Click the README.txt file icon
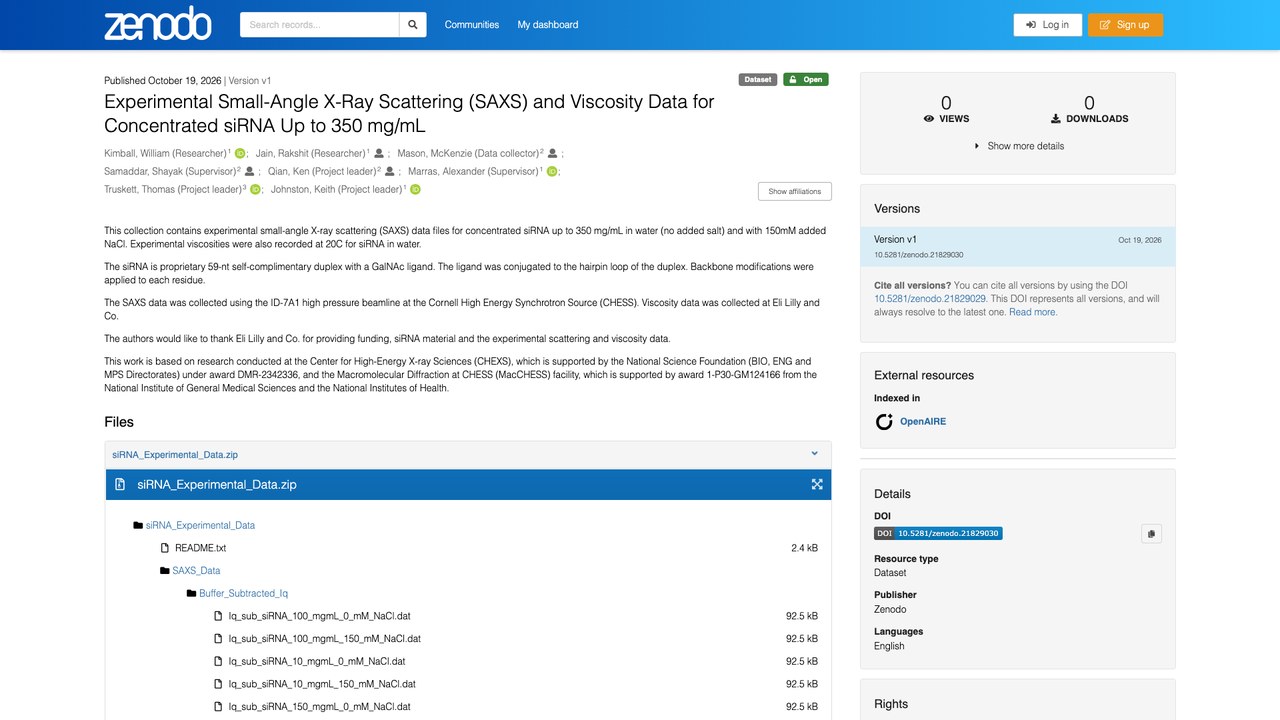Screen dimensions: 1280x720 tap(165, 548)
